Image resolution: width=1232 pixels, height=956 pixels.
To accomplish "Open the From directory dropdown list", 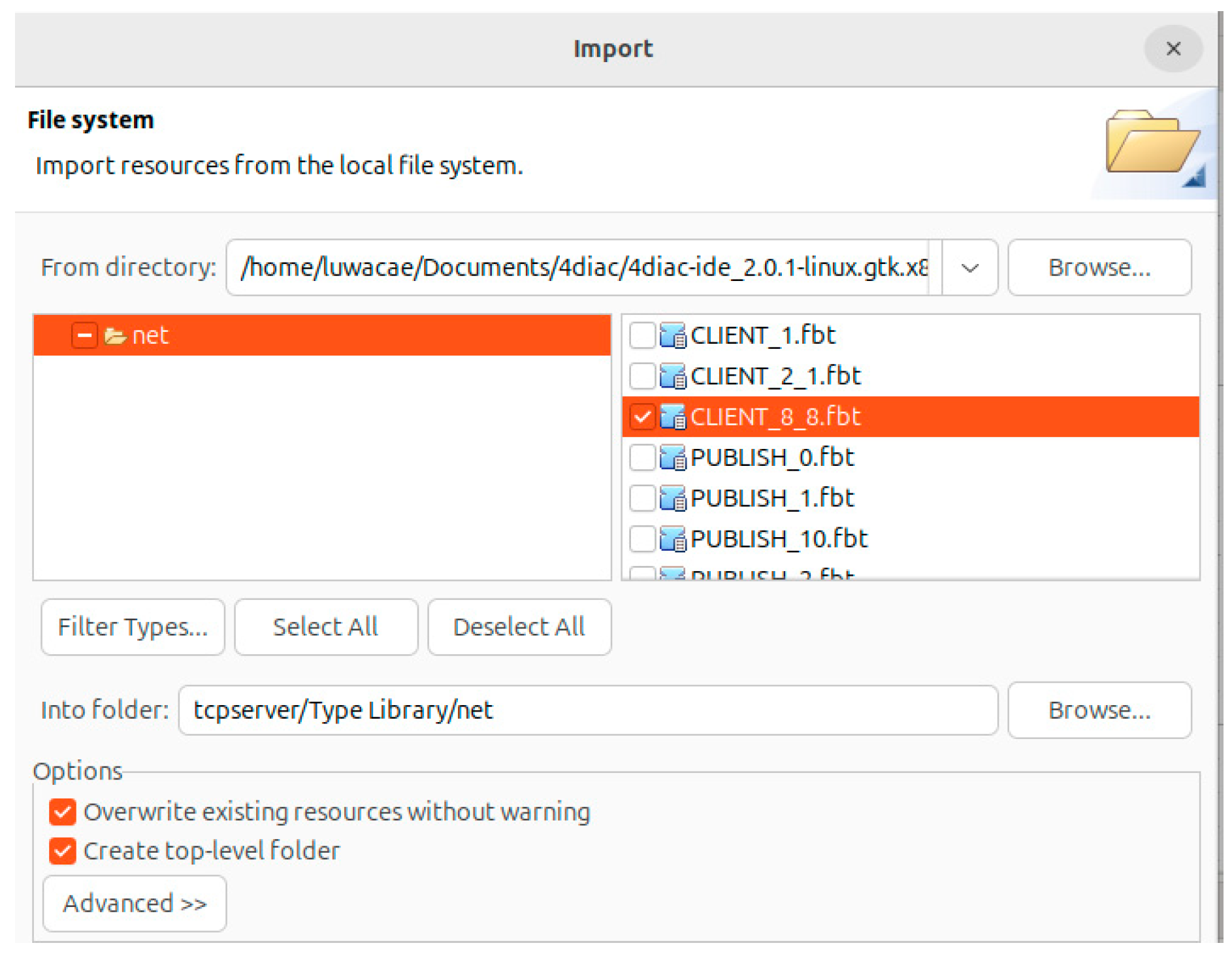I will coord(969,268).
